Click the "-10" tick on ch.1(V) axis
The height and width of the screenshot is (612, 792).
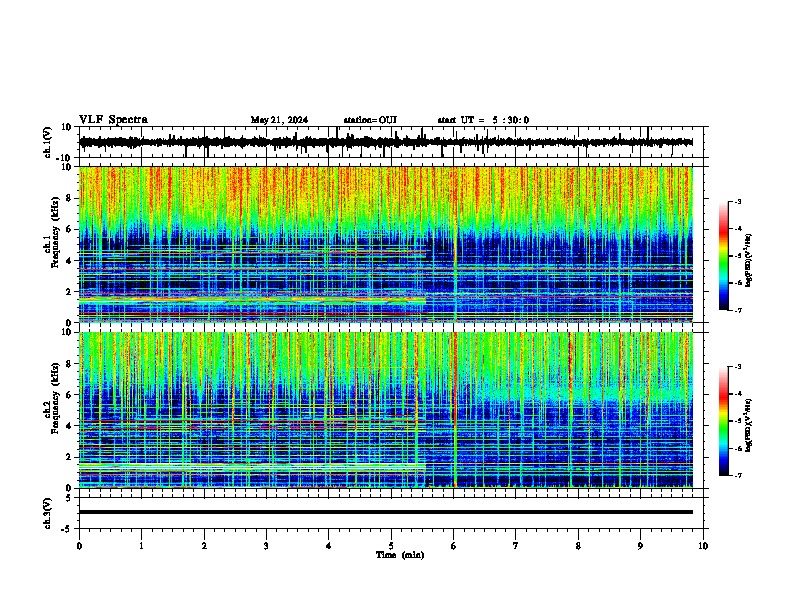pyautogui.click(x=65, y=157)
